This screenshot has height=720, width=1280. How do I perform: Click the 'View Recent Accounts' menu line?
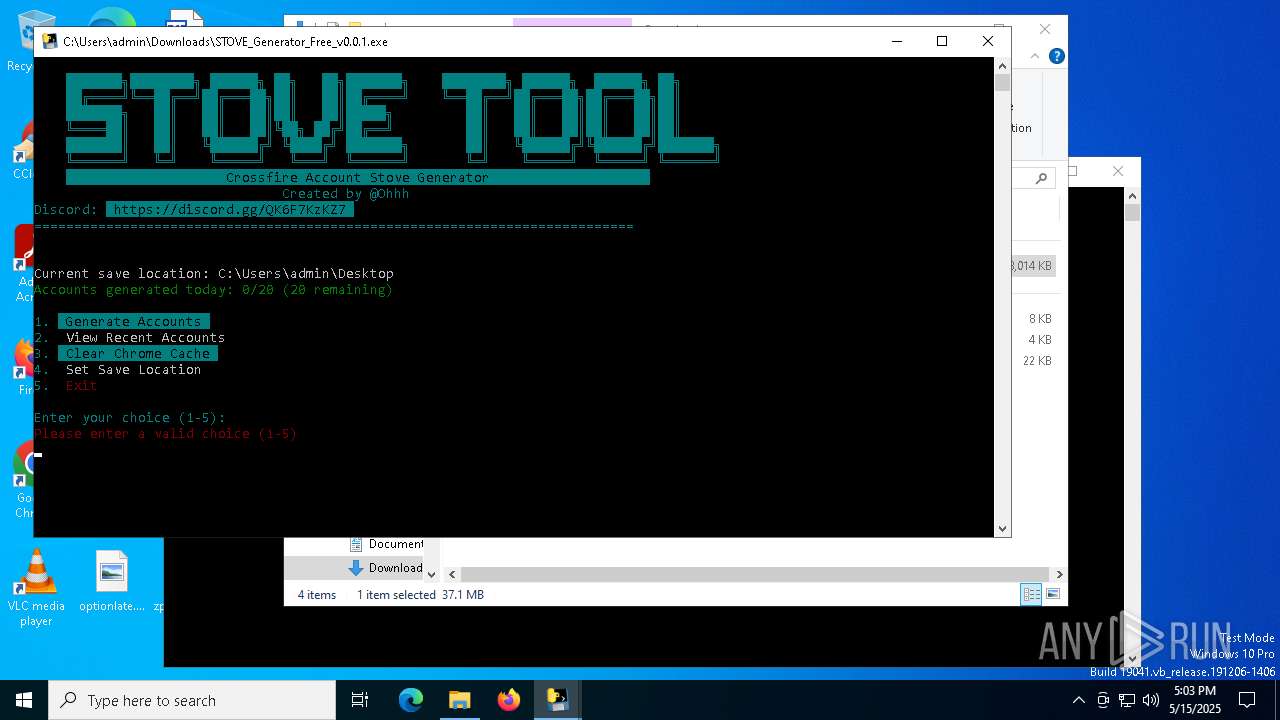point(145,337)
